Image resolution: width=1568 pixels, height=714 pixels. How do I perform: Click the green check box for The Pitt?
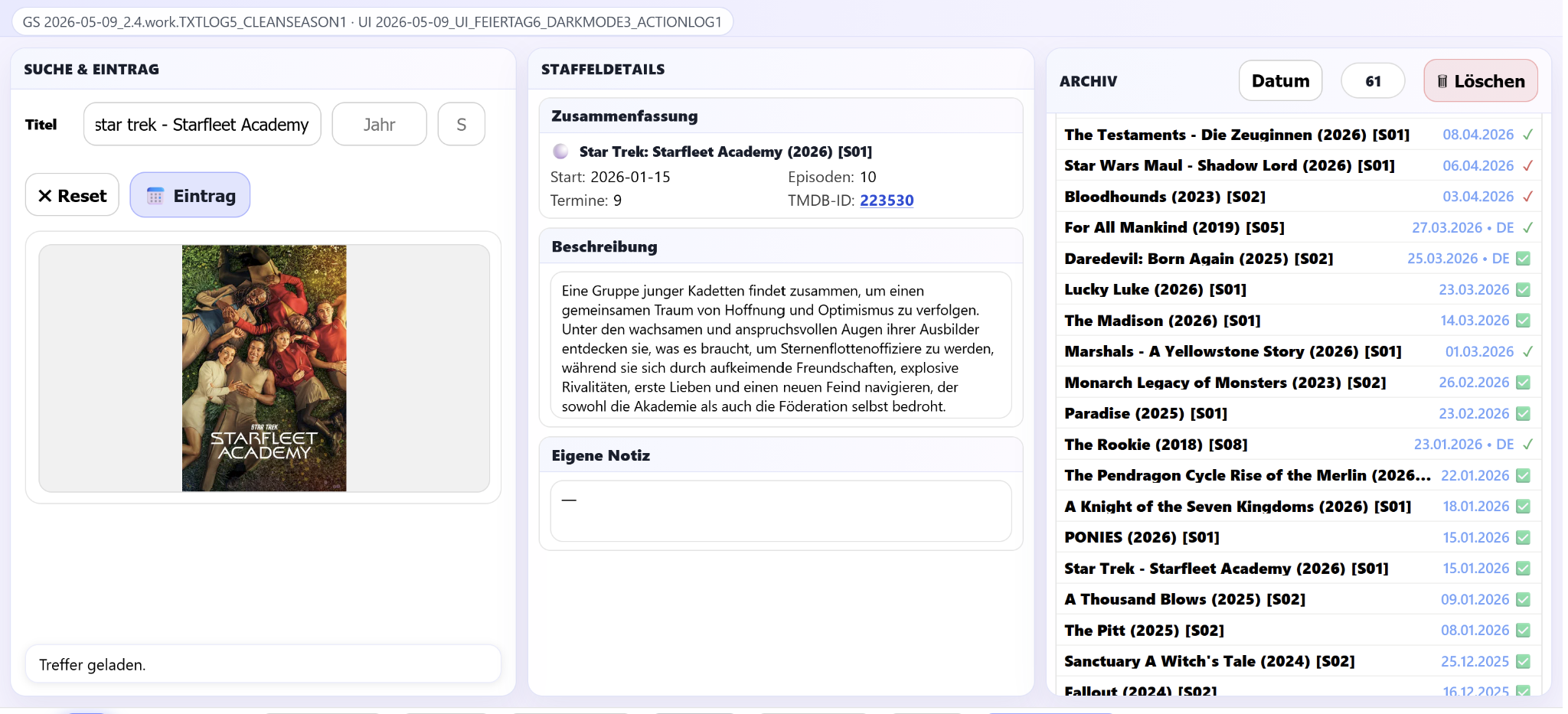coord(1524,631)
